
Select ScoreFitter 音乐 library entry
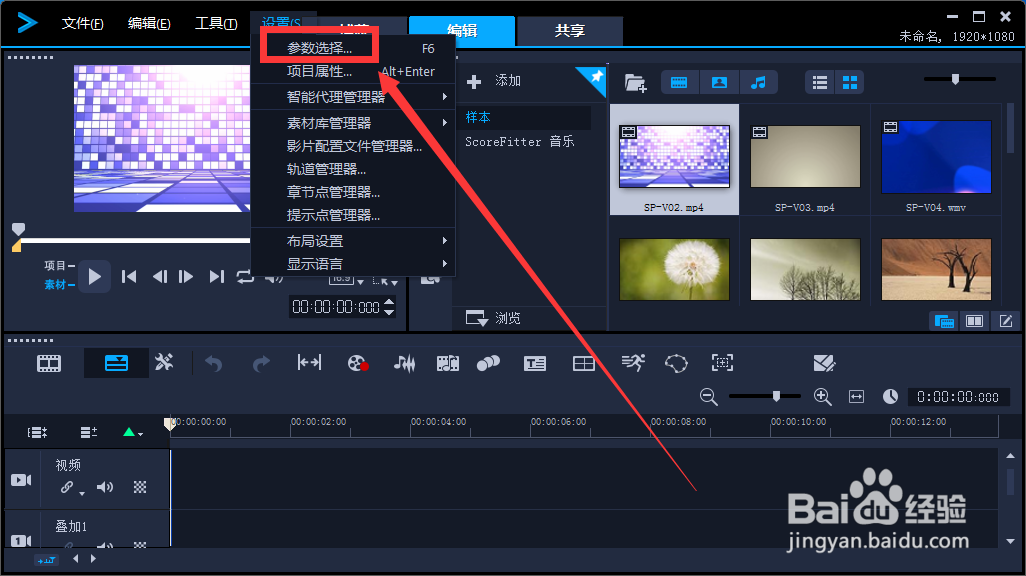(x=520, y=141)
